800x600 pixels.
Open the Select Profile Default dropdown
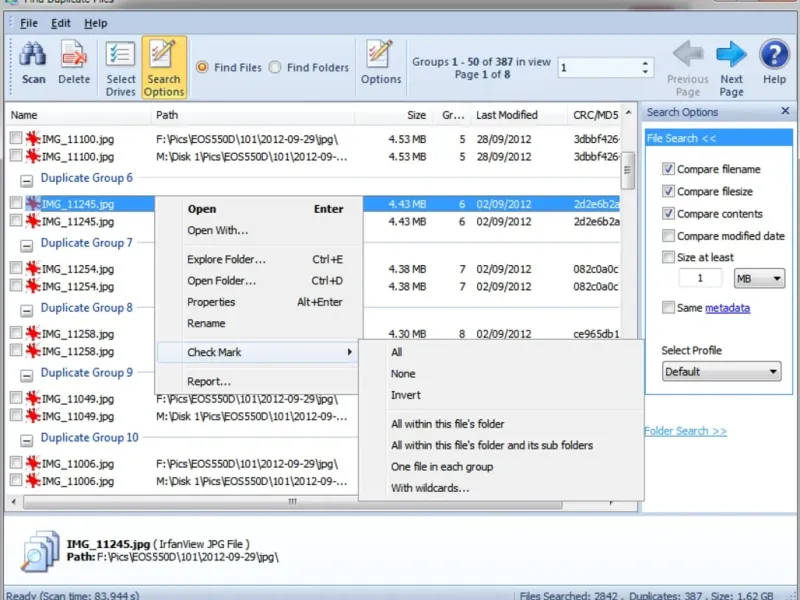(x=721, y=372)
